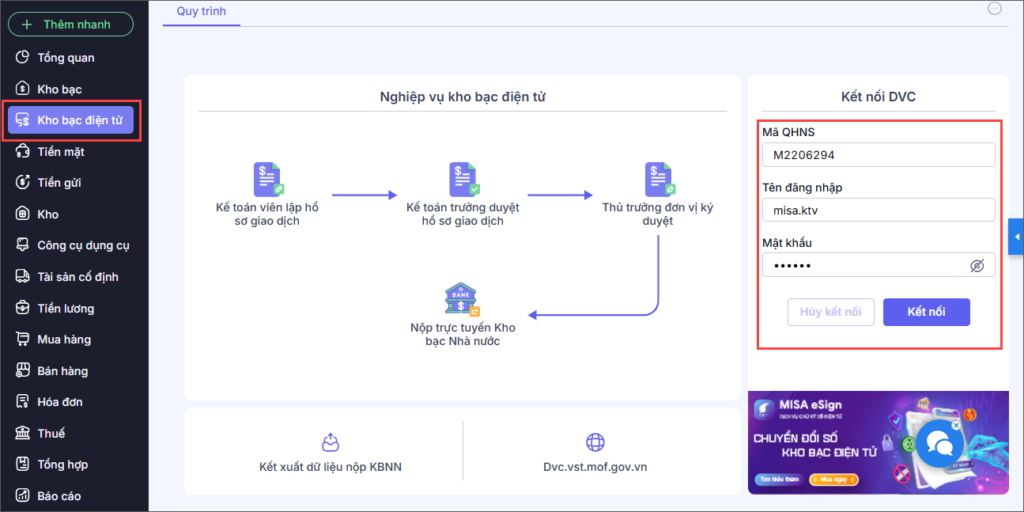Open the Nộp trực tuyến Kho bạc bank icon
Screen dimensions: 1024x512
pos(462,300)
